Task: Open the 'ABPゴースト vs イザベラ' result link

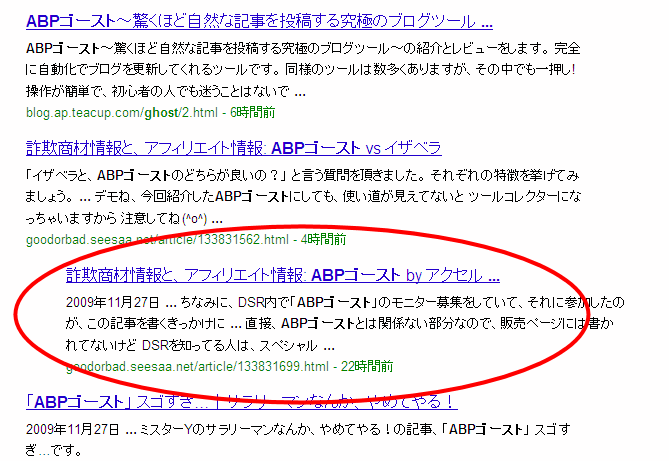Action: click(233, 148)
